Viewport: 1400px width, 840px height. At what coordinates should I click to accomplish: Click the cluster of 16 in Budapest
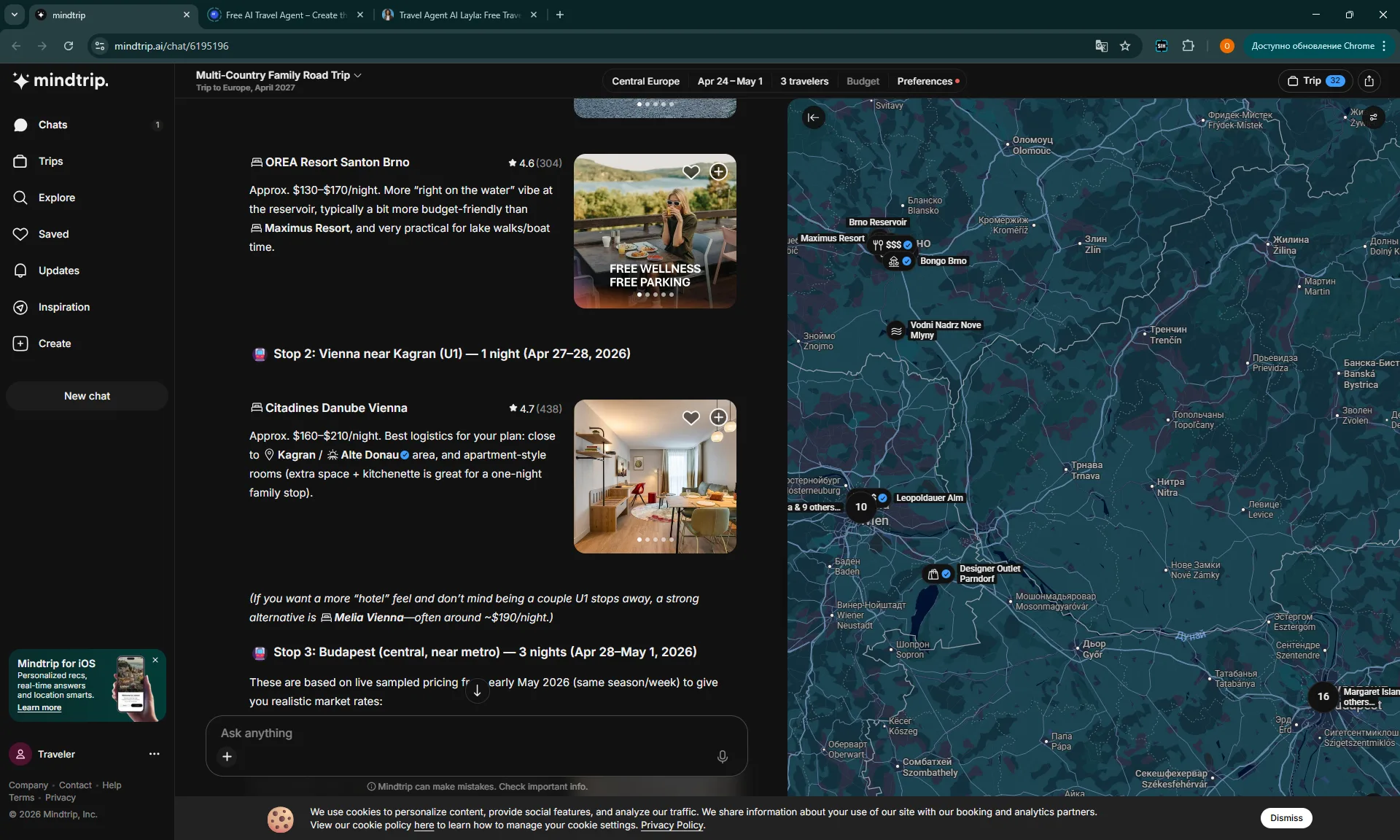(1323, 696)
